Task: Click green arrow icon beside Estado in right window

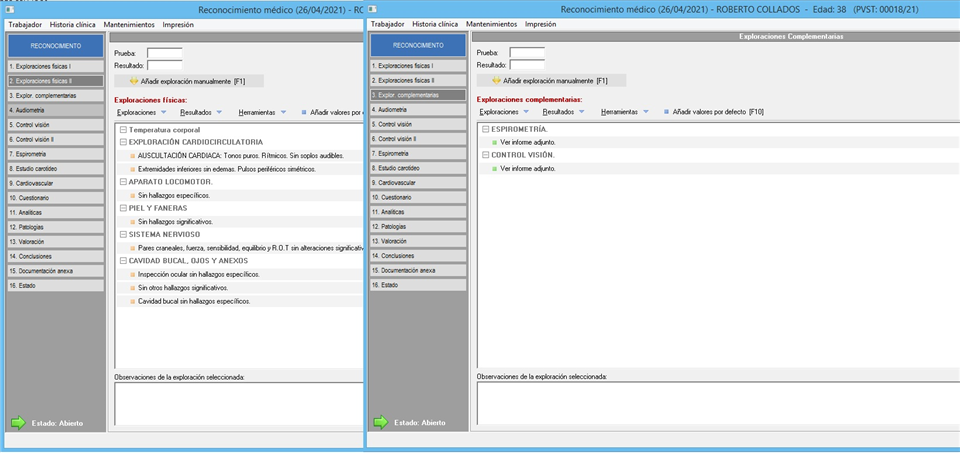Action: [x=379, y=423]
